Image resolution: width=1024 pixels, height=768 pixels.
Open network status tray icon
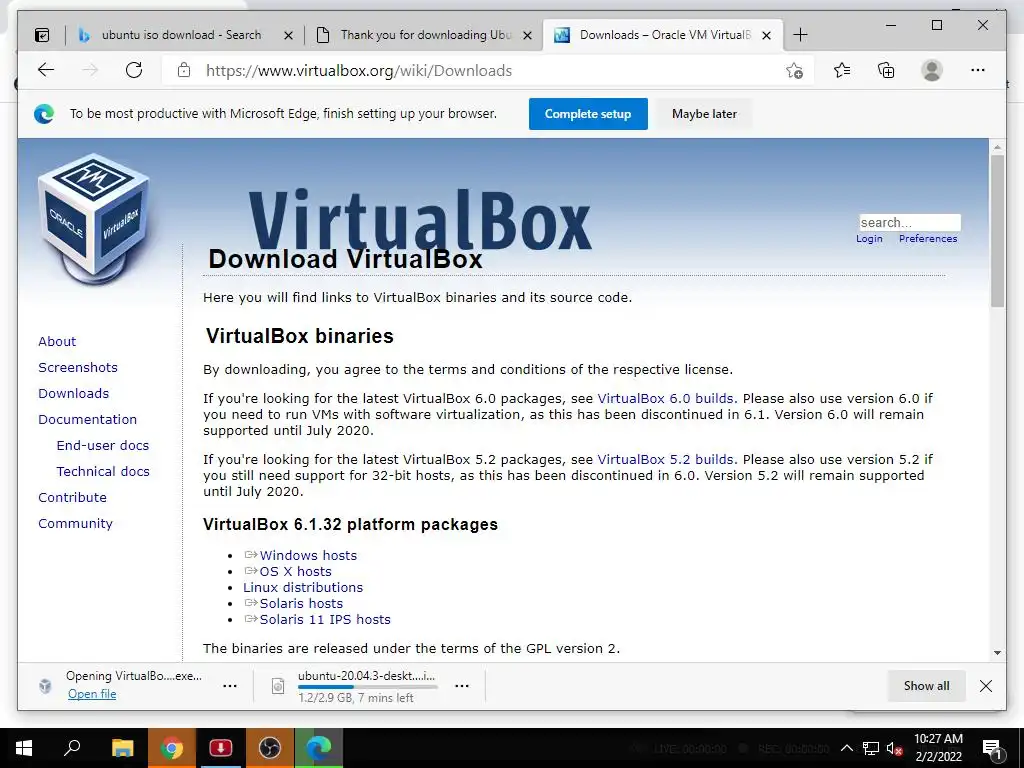pyautogui.click(x=871, y=748)
